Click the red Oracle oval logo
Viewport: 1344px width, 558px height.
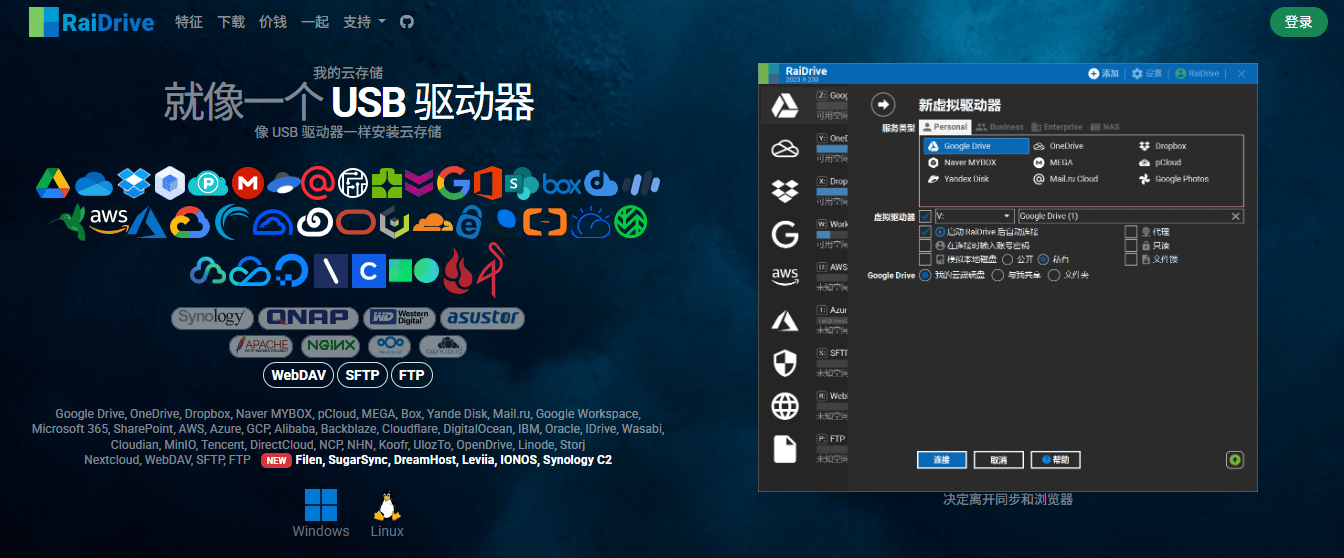[356, 222]
